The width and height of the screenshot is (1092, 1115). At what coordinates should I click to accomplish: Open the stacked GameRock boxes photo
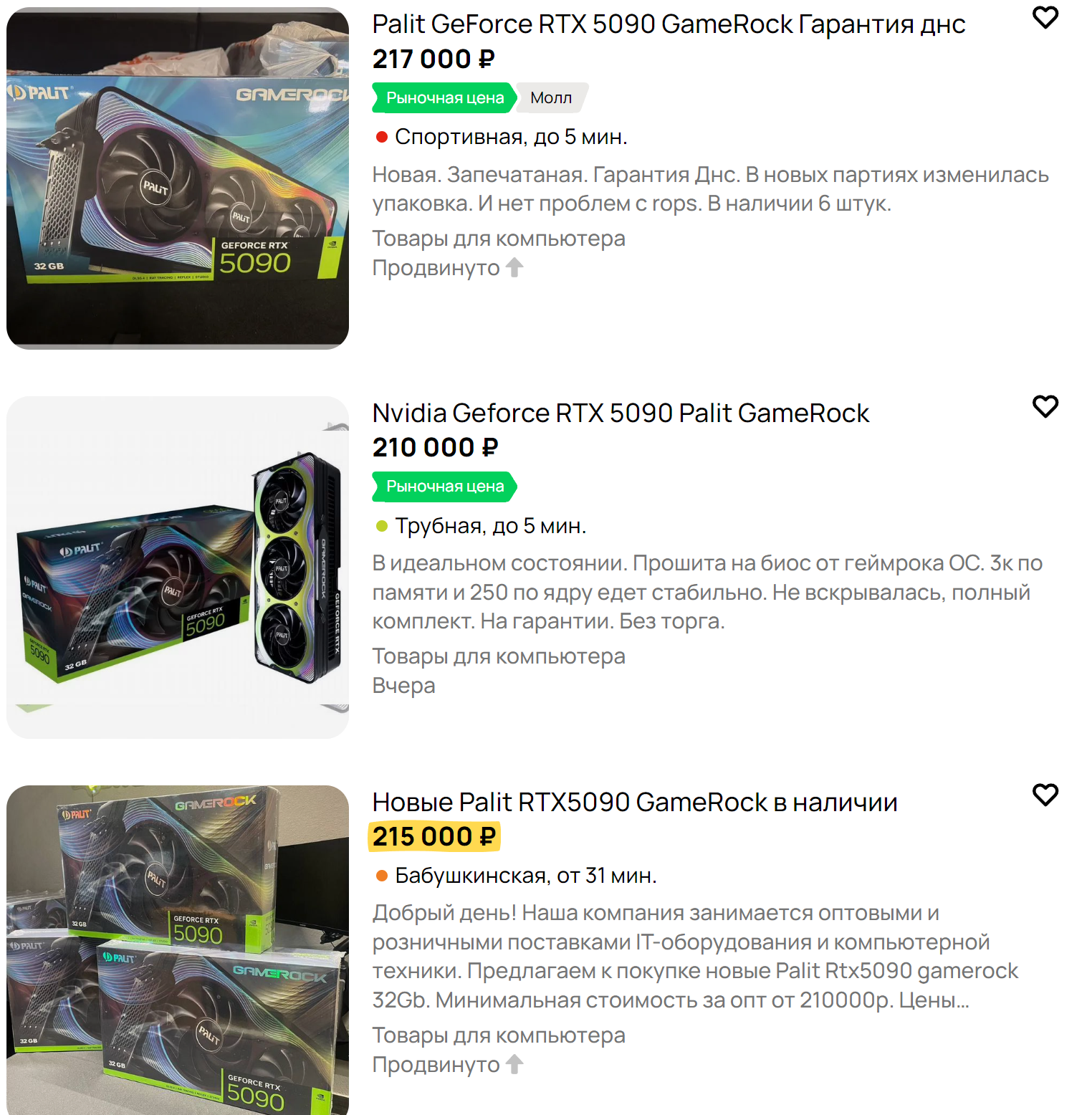tap(178, 950)
